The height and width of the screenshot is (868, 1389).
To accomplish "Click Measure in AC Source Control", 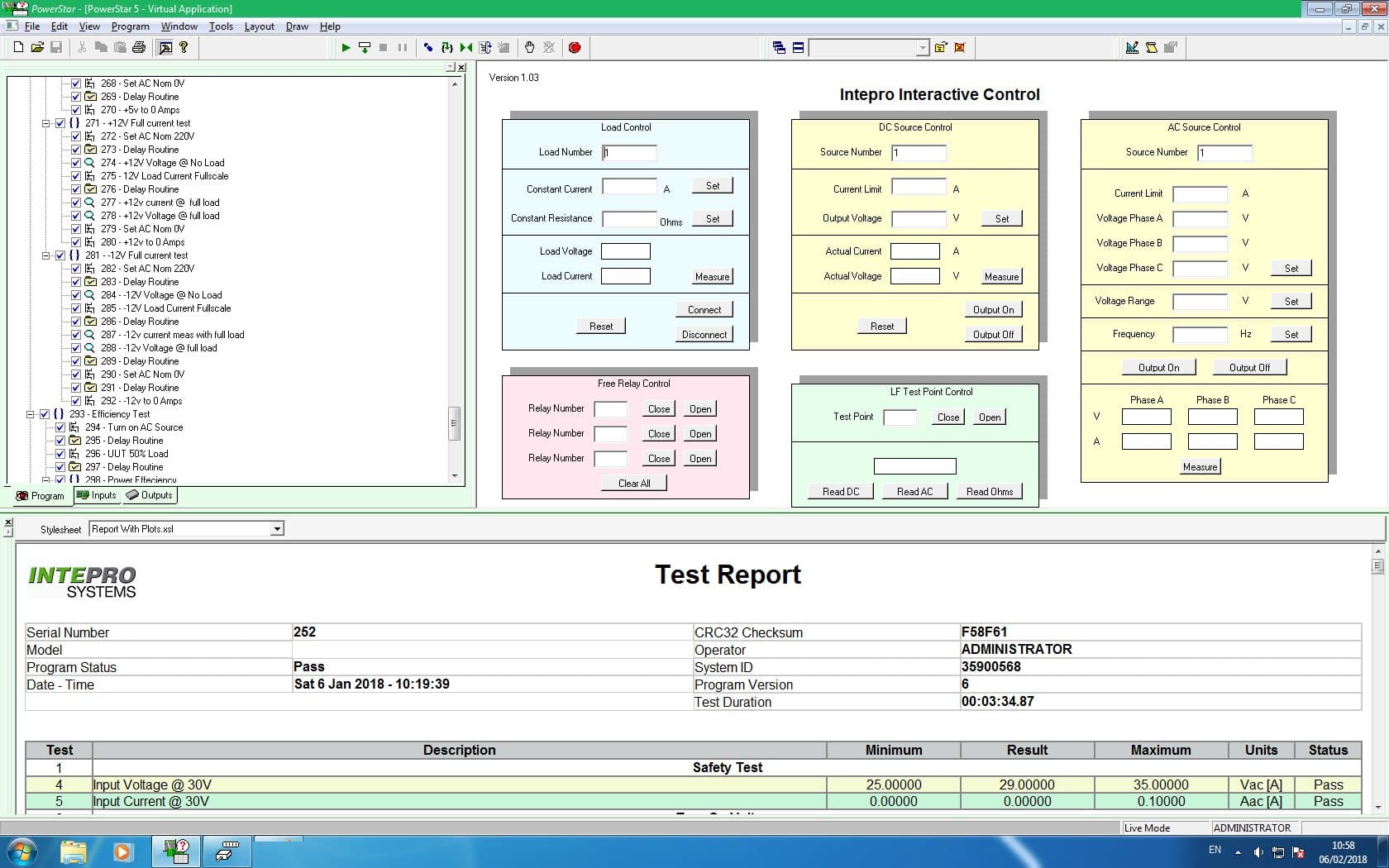I will click(x=1200, y=467).
